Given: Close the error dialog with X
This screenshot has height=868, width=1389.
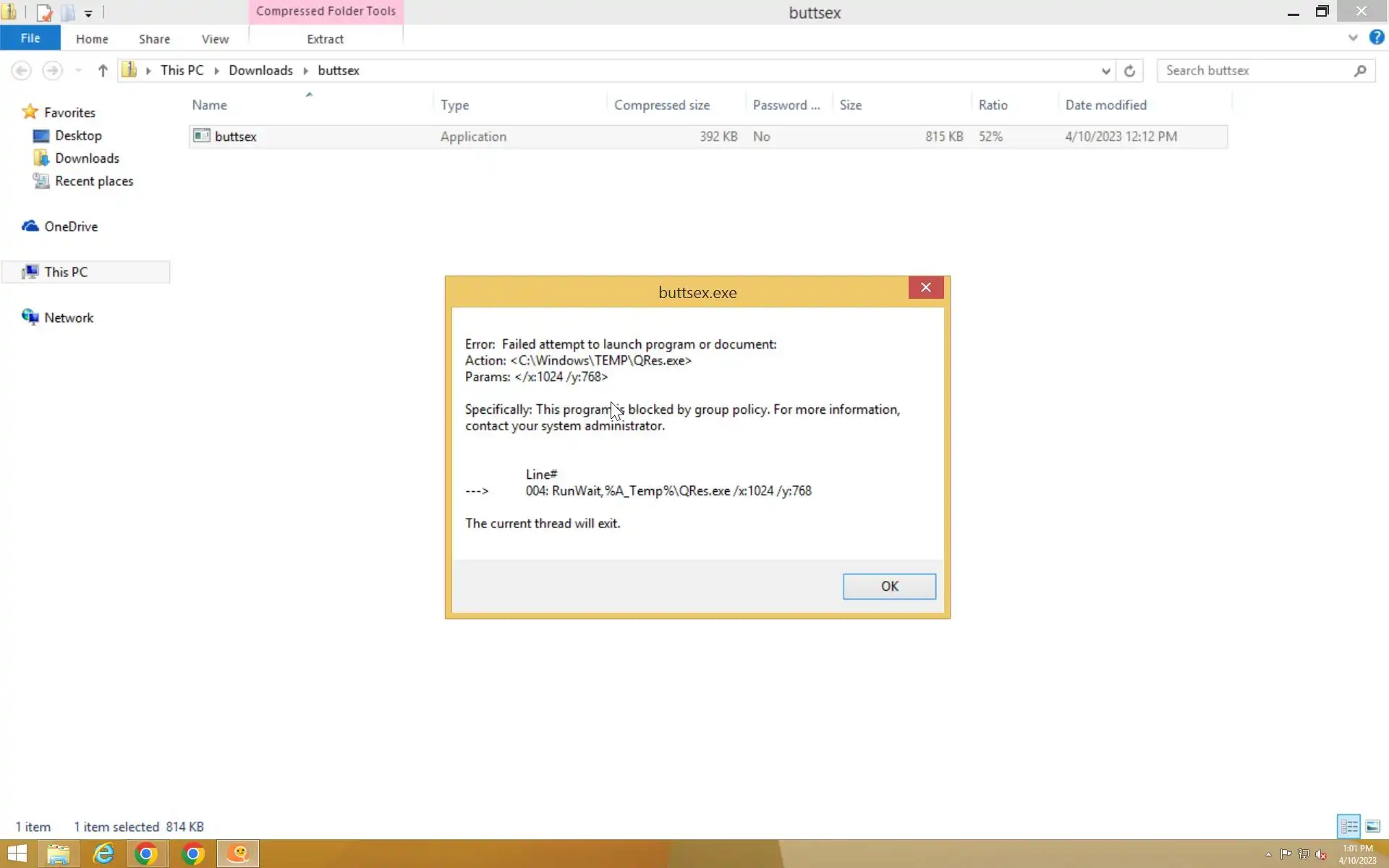Looking at the screenshot, I should pyautogui.click(x=925, y=288).
